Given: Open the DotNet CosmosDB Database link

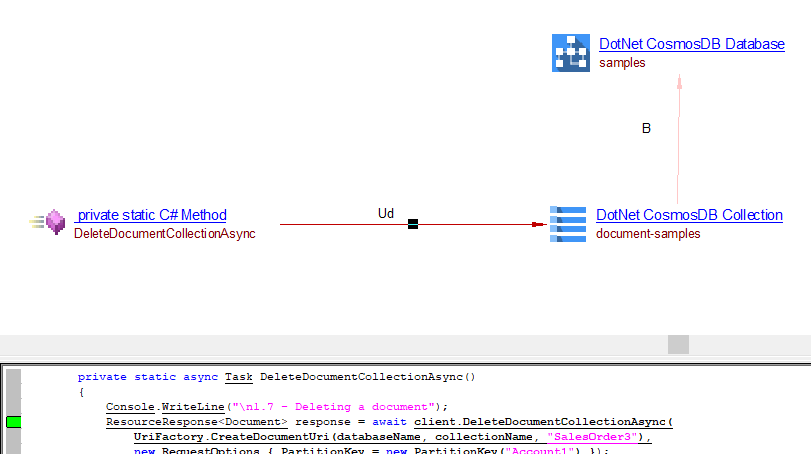Looking at the screenshot, I should (691, 44).
